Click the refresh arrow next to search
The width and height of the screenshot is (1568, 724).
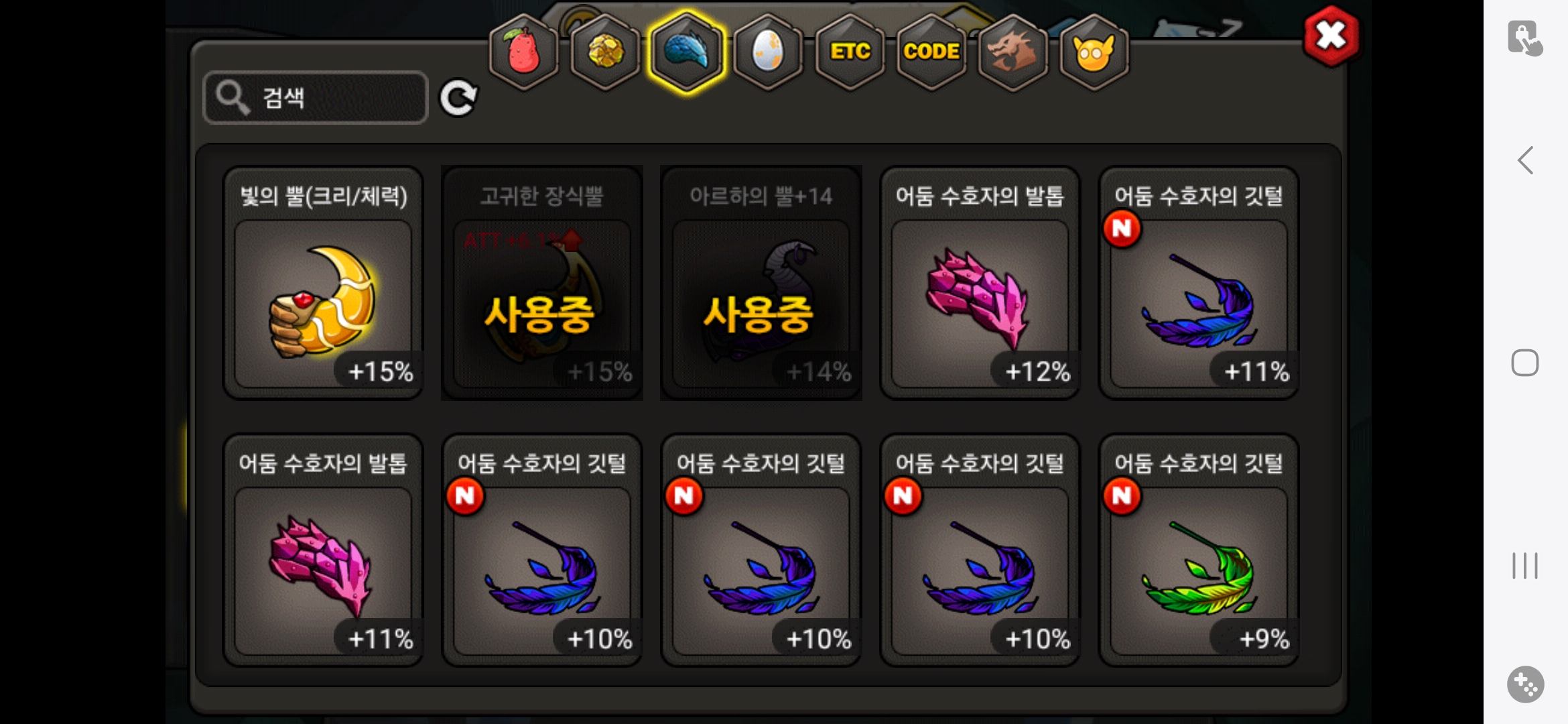(458, 98)
